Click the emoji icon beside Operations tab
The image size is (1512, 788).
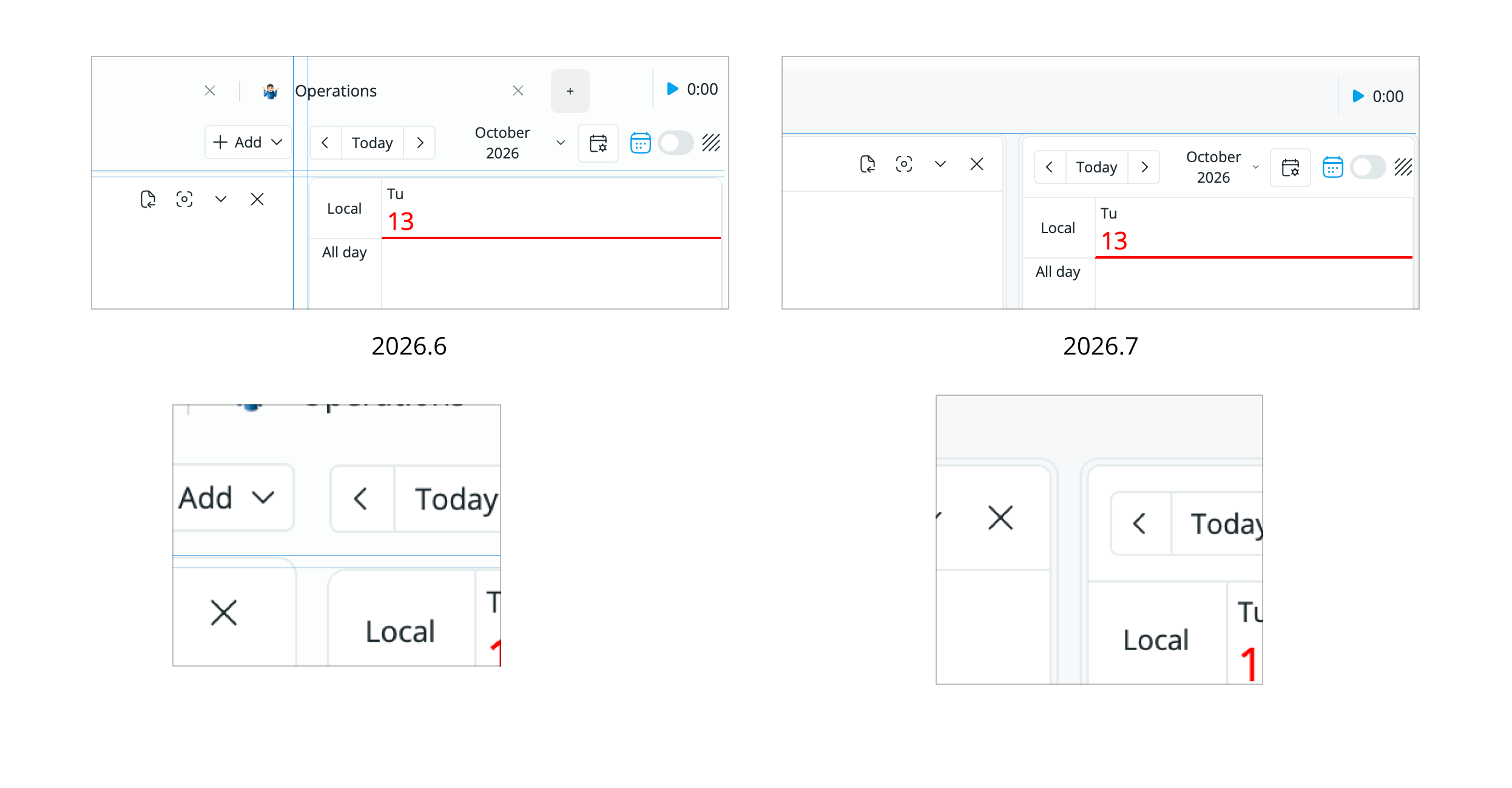tap(270, 91)
